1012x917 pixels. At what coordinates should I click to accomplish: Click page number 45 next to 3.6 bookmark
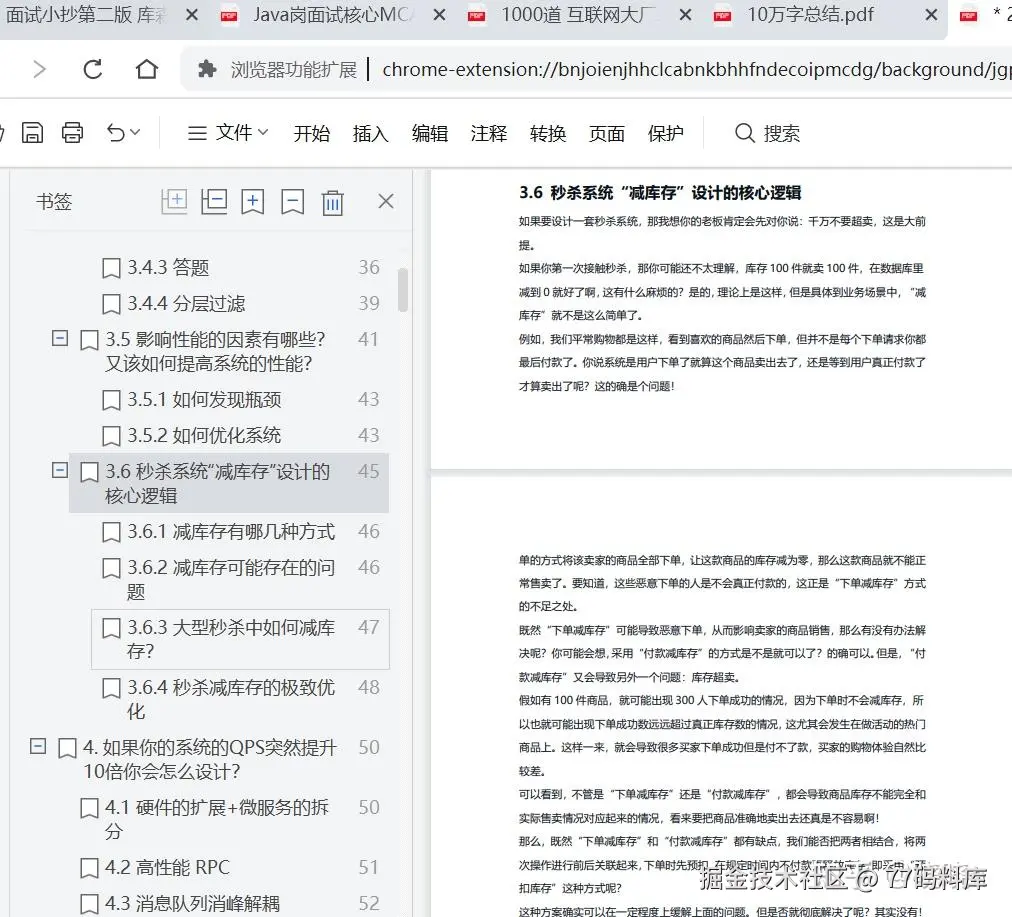369,472
